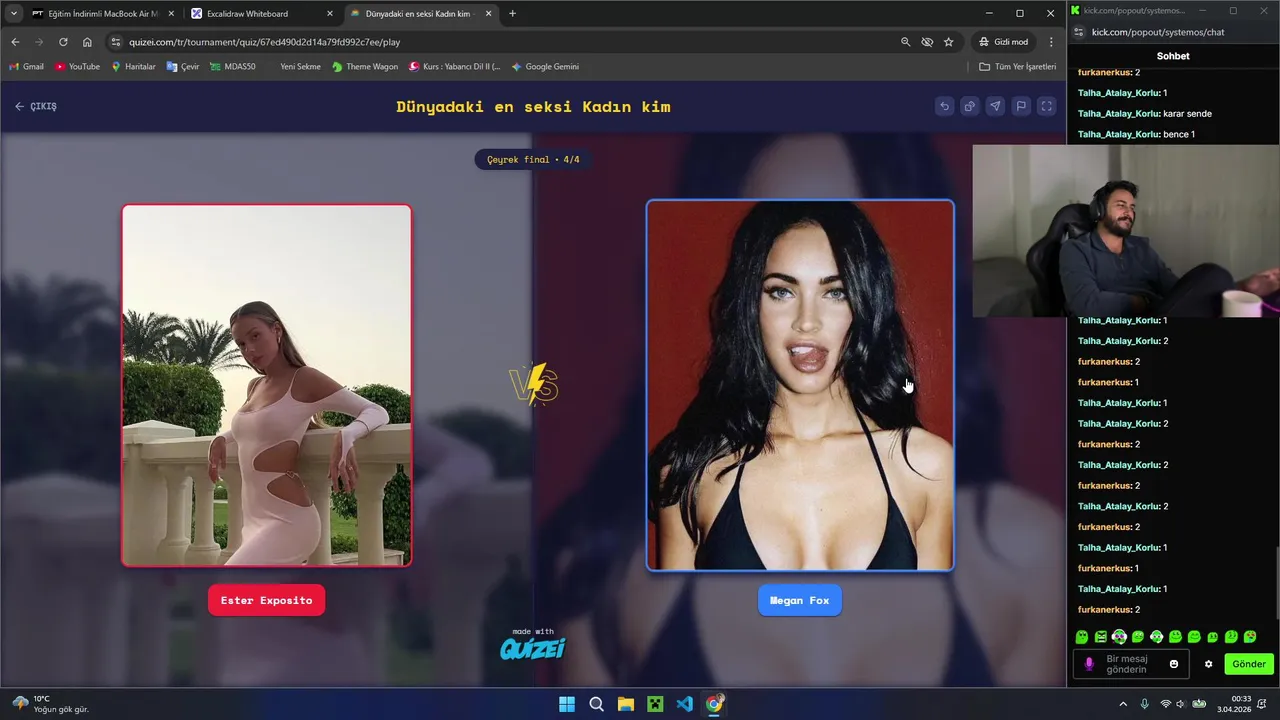Vote for Ester Exposito button
1280x720 pixels.
266,600
